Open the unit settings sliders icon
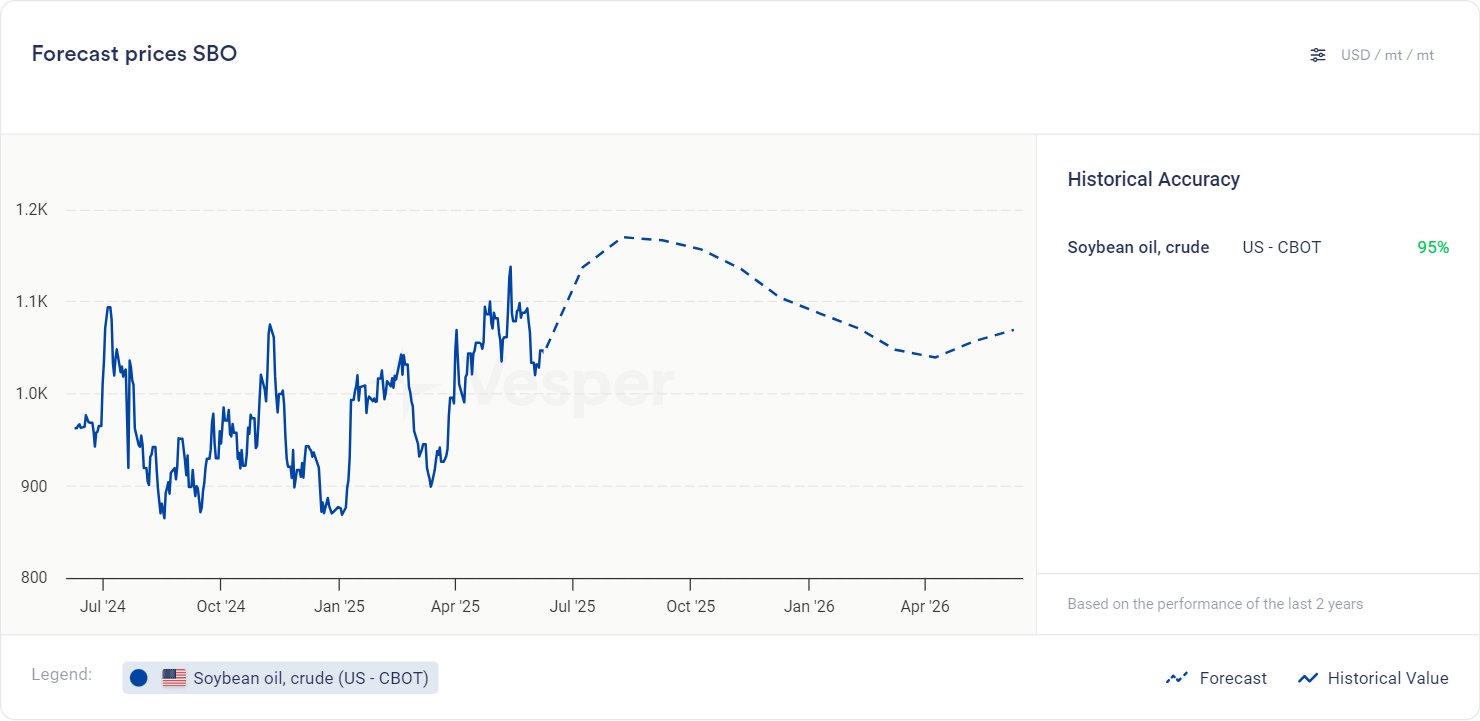 1318,55
